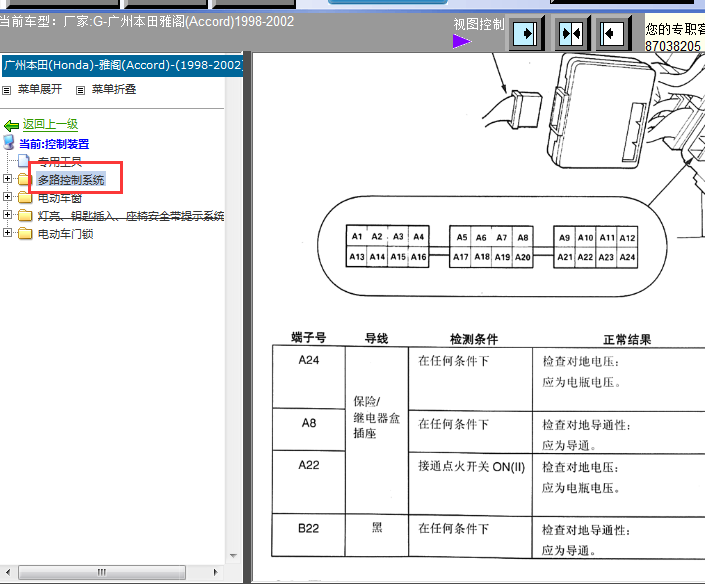Click the 菜单折叠 button

[114, 89]
